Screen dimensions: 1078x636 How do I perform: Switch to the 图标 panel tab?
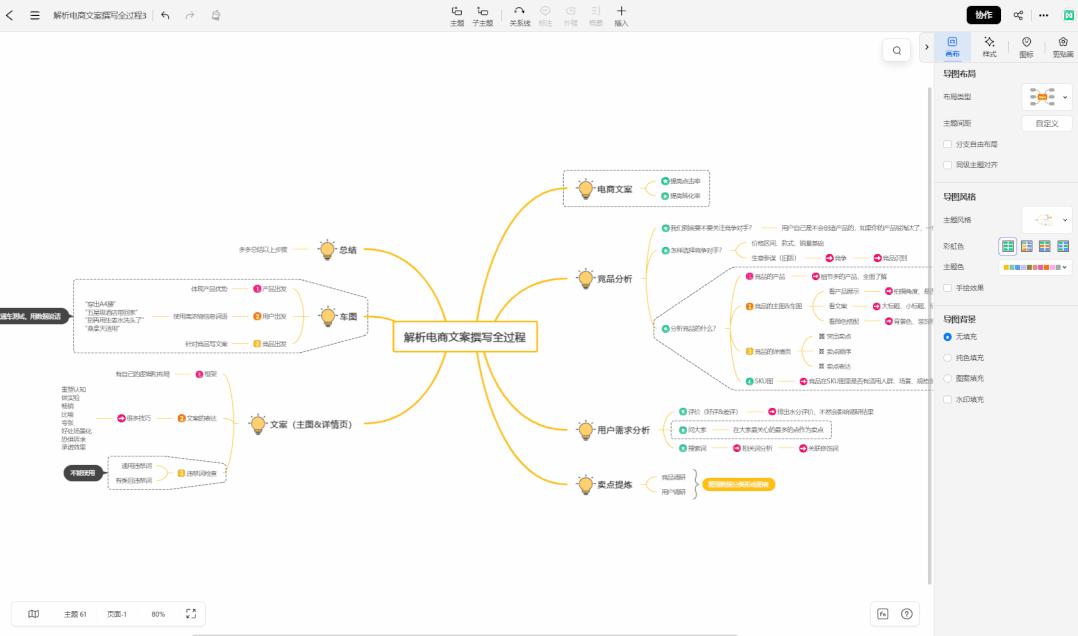pos(1026,48)
